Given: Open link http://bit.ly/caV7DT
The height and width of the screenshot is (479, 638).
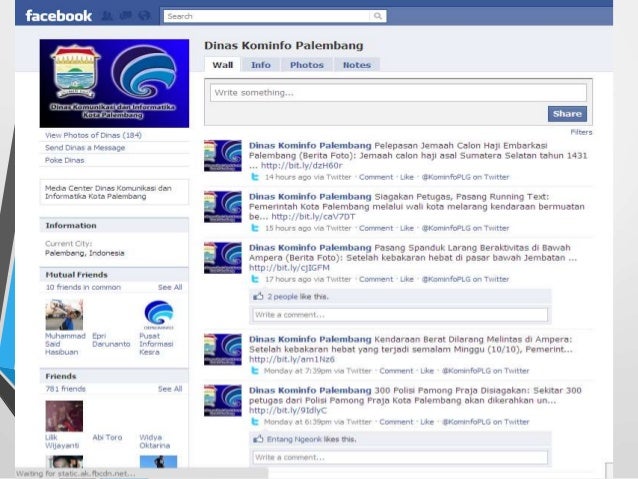Looking at the screenshot, I should tap(313, 217).
